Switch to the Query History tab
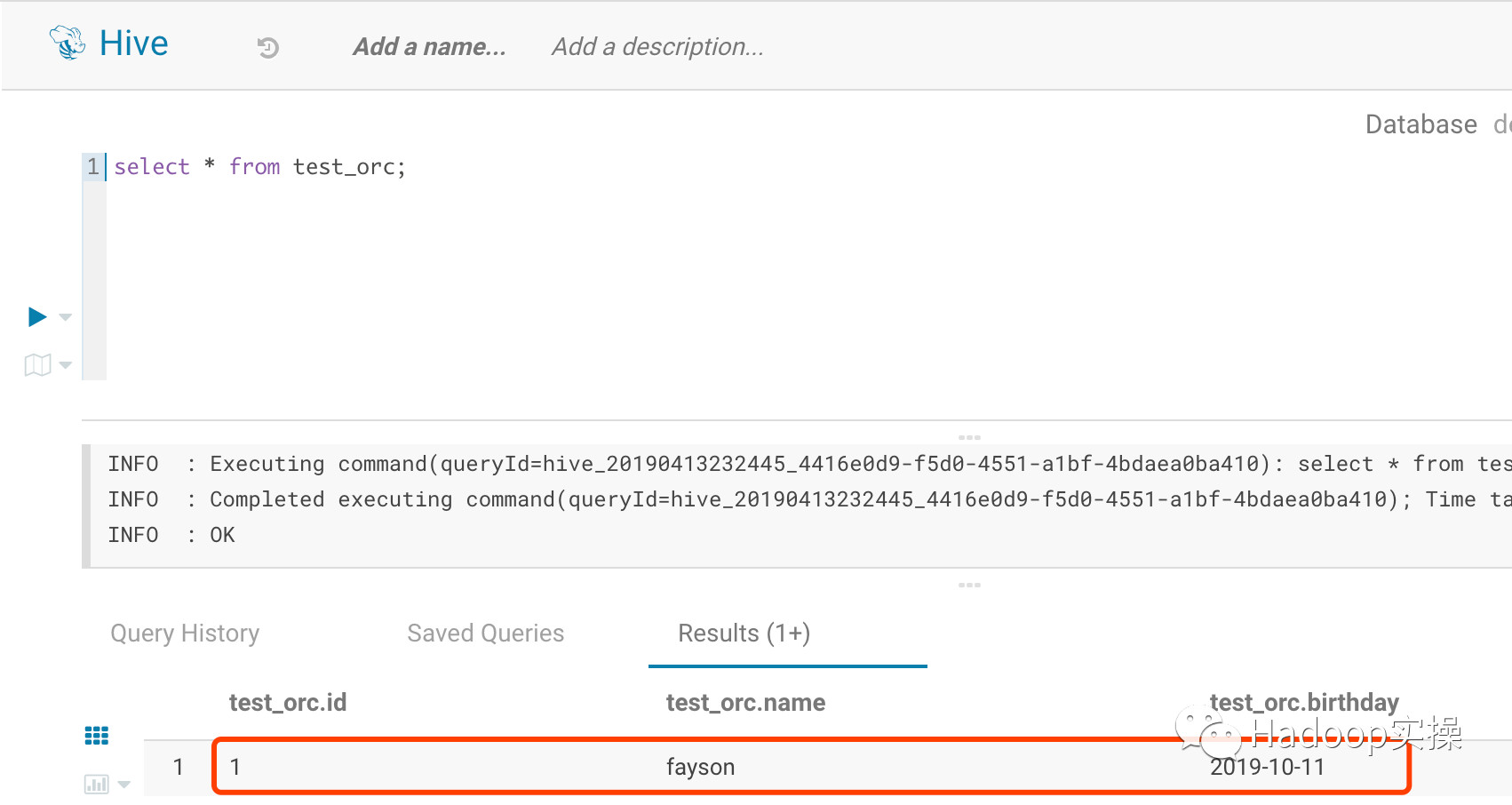This screenshot has height=805, width=1512. coord(185,633)
